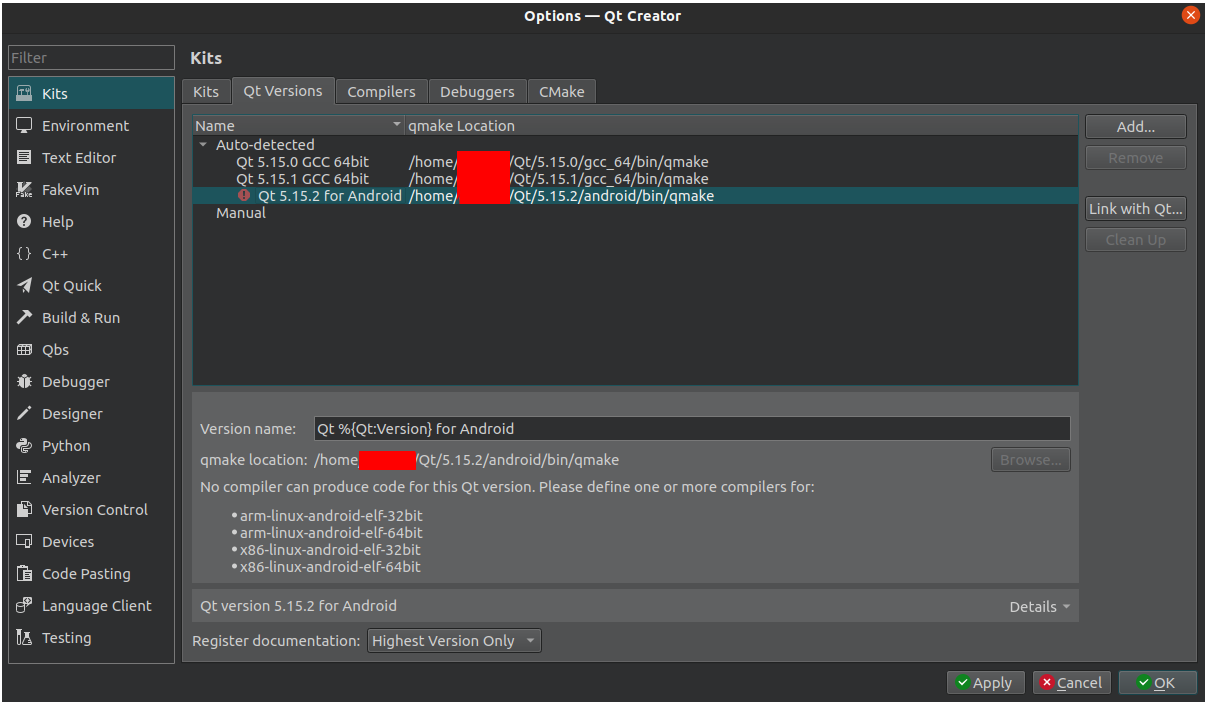
Task: Select the Qt Versions tab
Action: 283,90
